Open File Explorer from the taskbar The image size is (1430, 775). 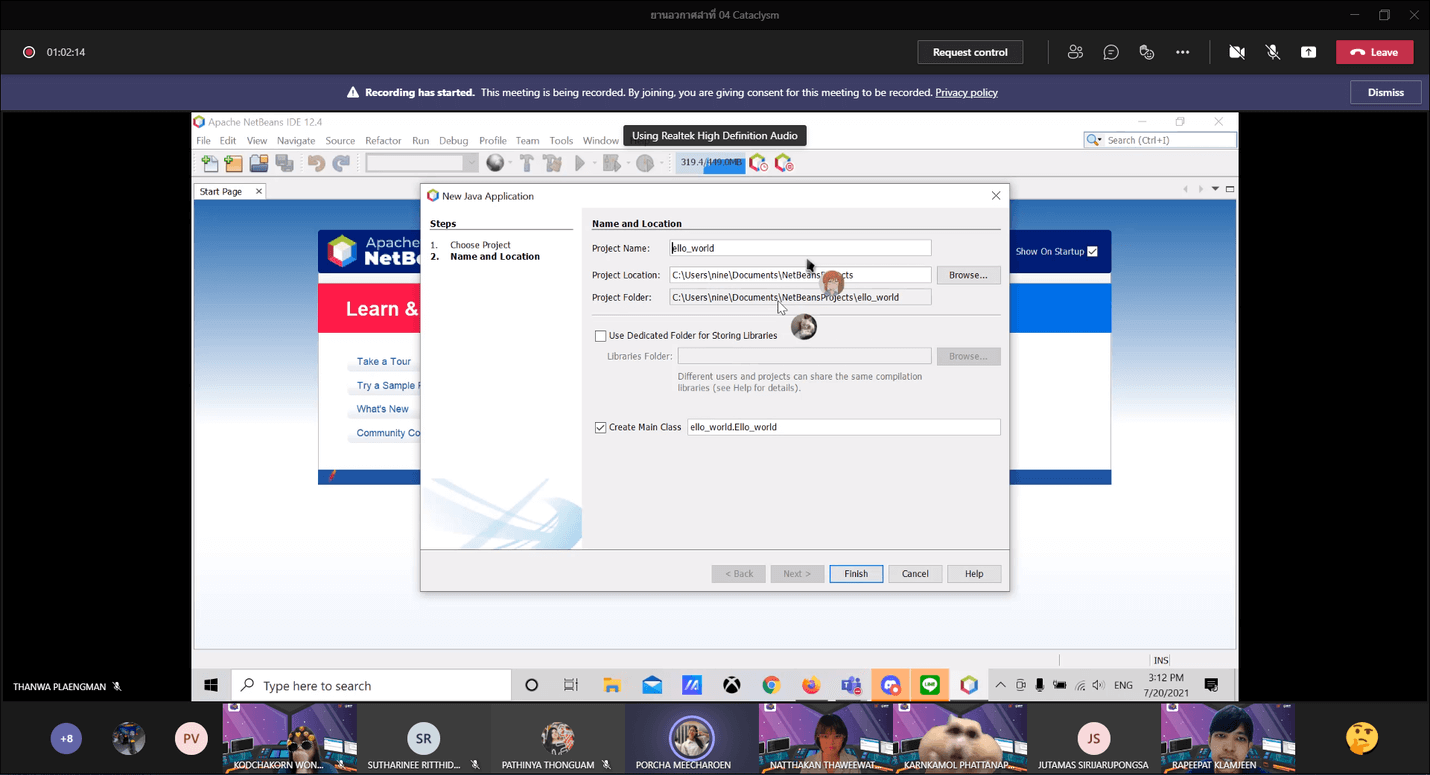(x=612, y=685)
